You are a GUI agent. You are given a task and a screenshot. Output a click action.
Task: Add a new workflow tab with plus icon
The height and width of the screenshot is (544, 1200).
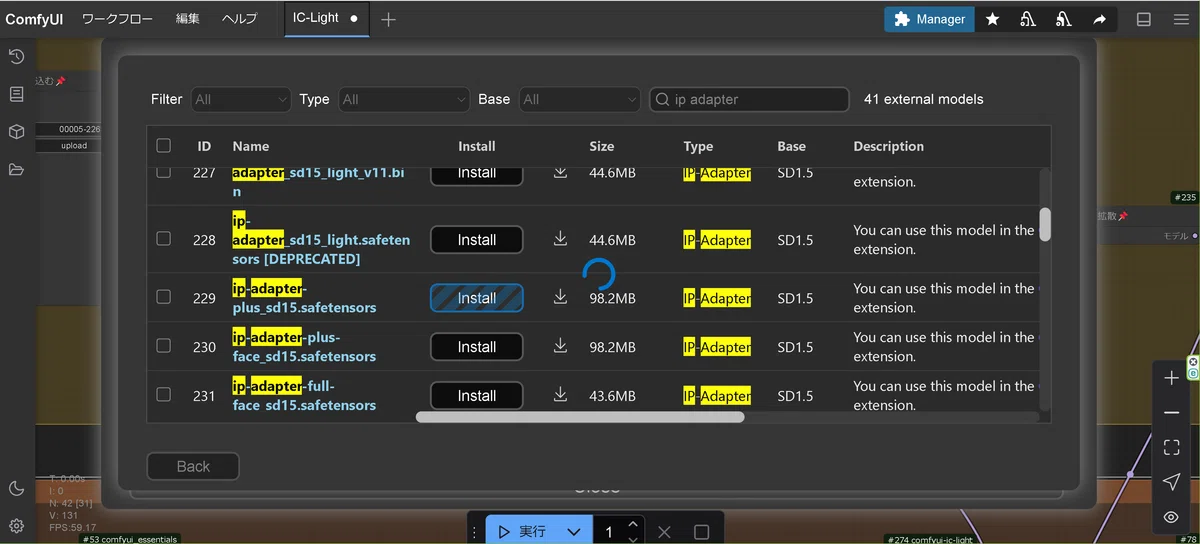[388, 19]
